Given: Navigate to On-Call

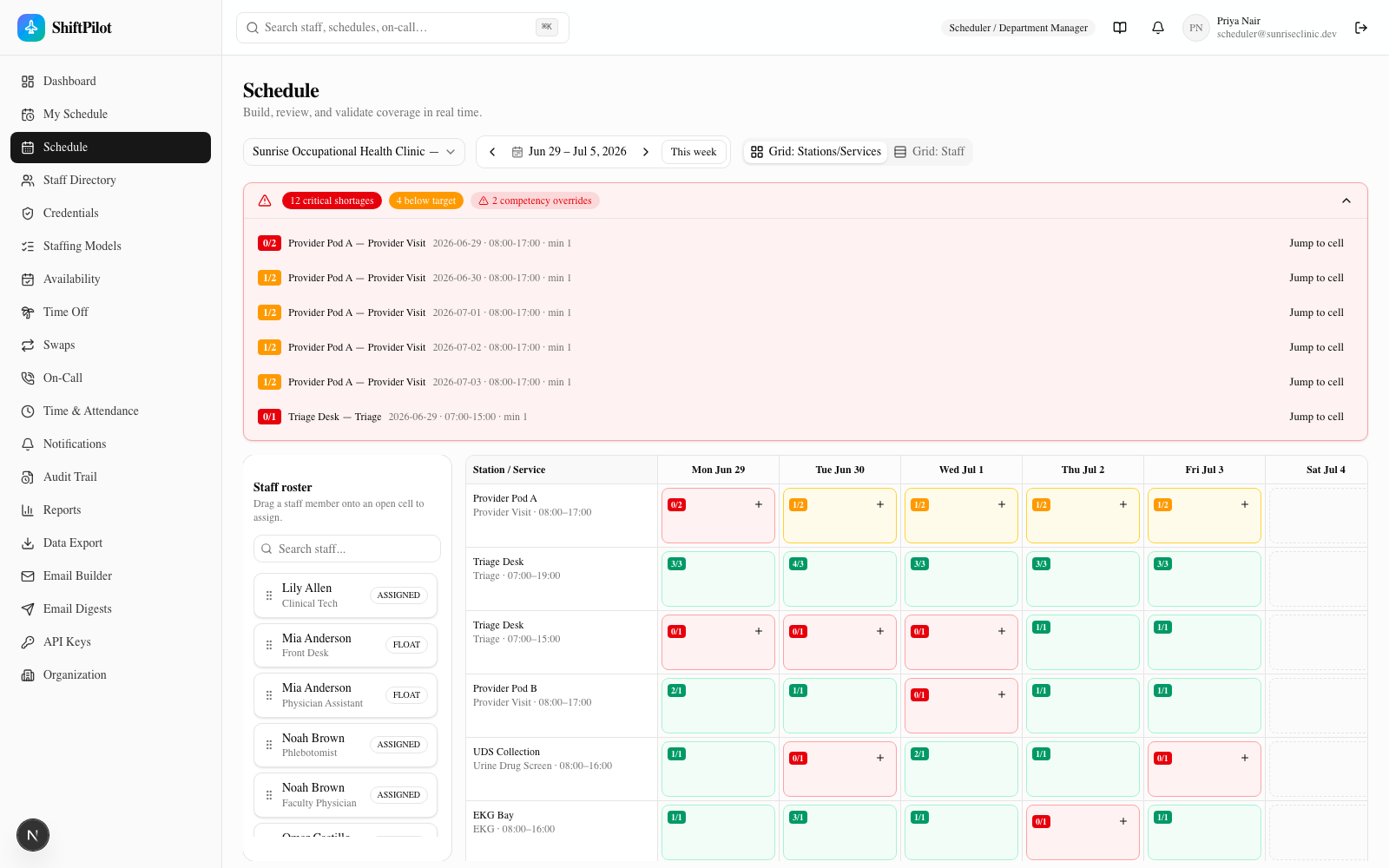Looking at the screenshot, I should [110, 378].
